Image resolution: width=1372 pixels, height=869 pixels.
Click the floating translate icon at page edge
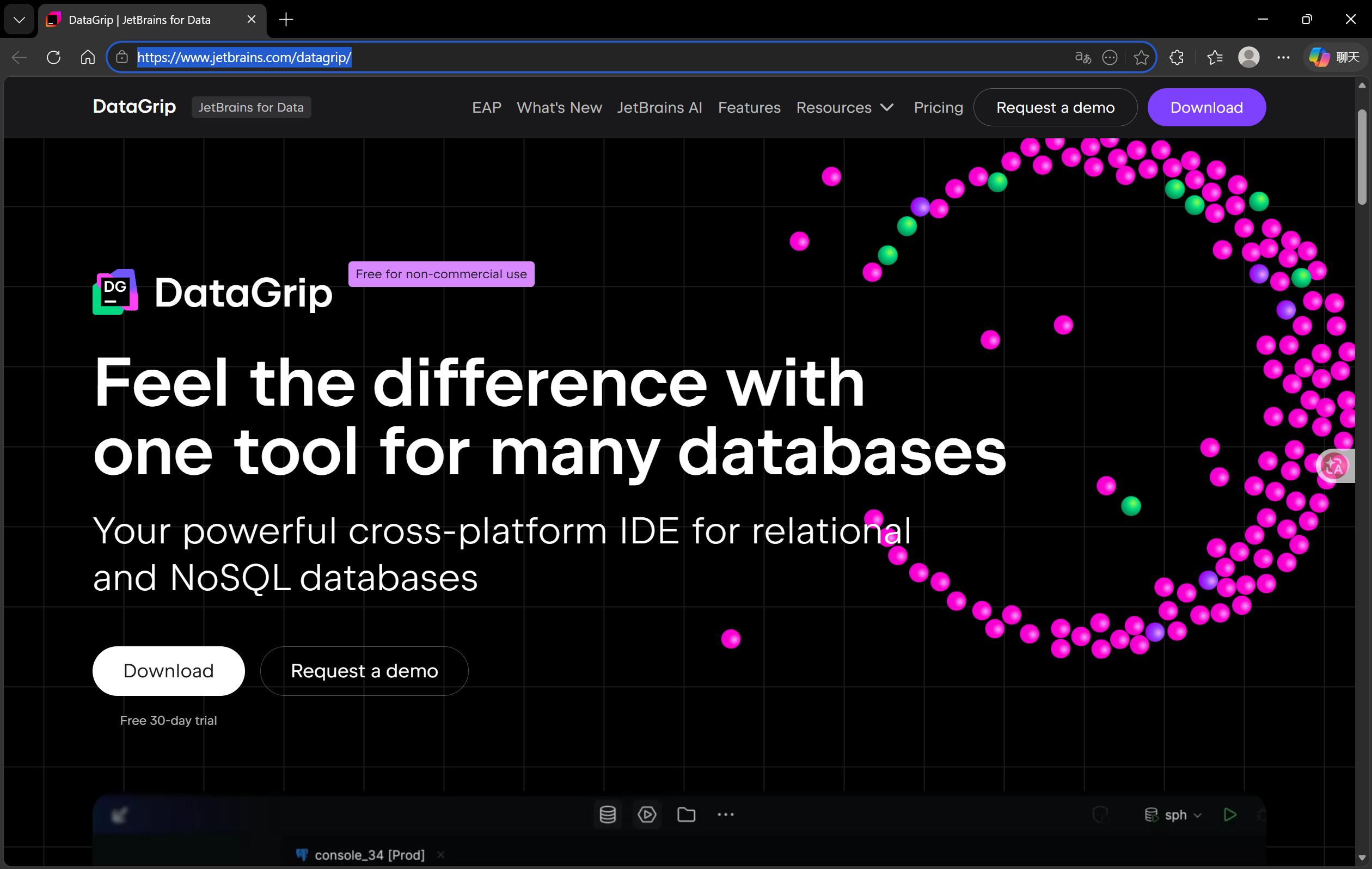click(1335, 466)
